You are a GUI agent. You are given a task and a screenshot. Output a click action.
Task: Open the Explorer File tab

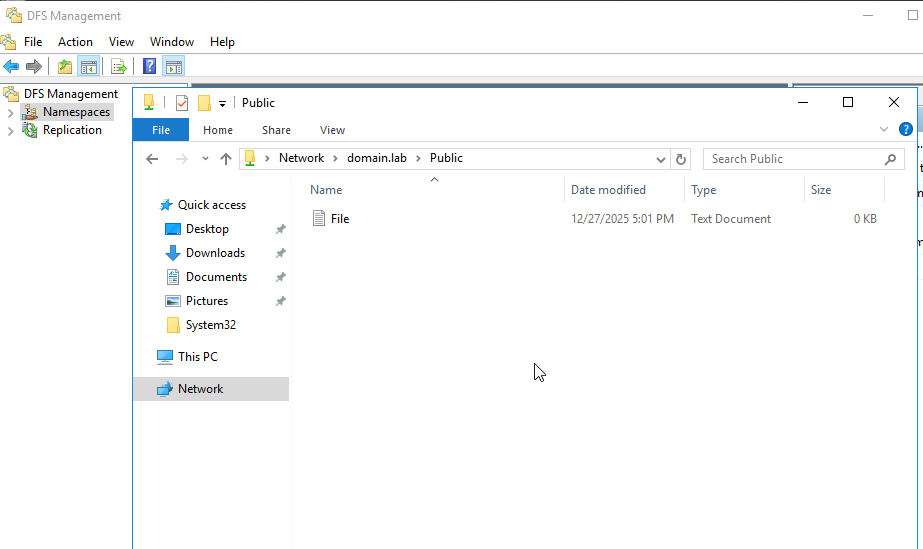tap(161, 130)
